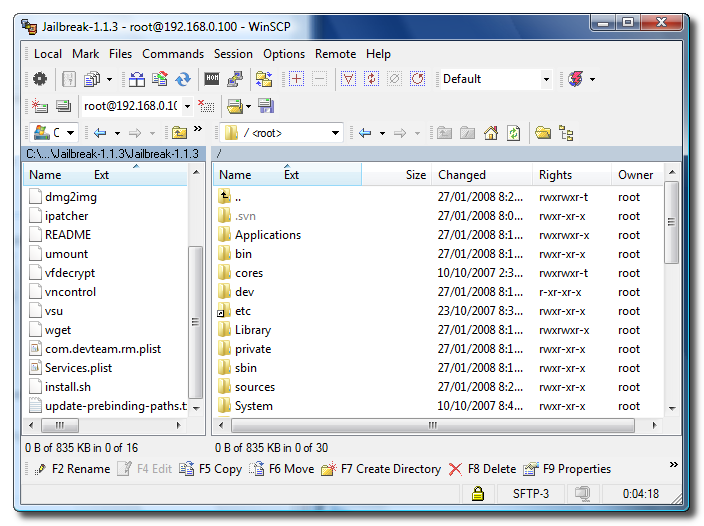Click F7 Create Directory button
Screen dimensions: 704x526
coord(381,469)
